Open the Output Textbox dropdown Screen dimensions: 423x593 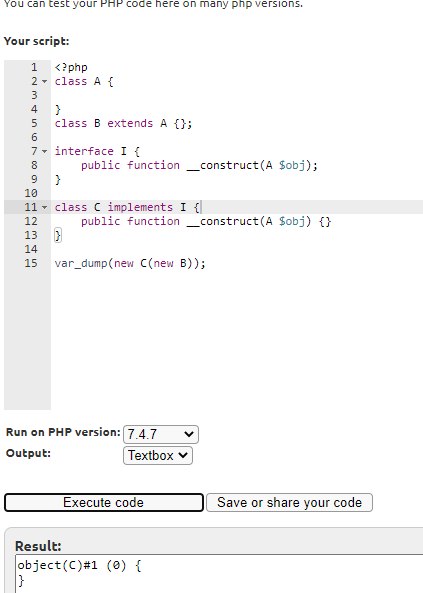pyautogui.click(x=158, y=455)
